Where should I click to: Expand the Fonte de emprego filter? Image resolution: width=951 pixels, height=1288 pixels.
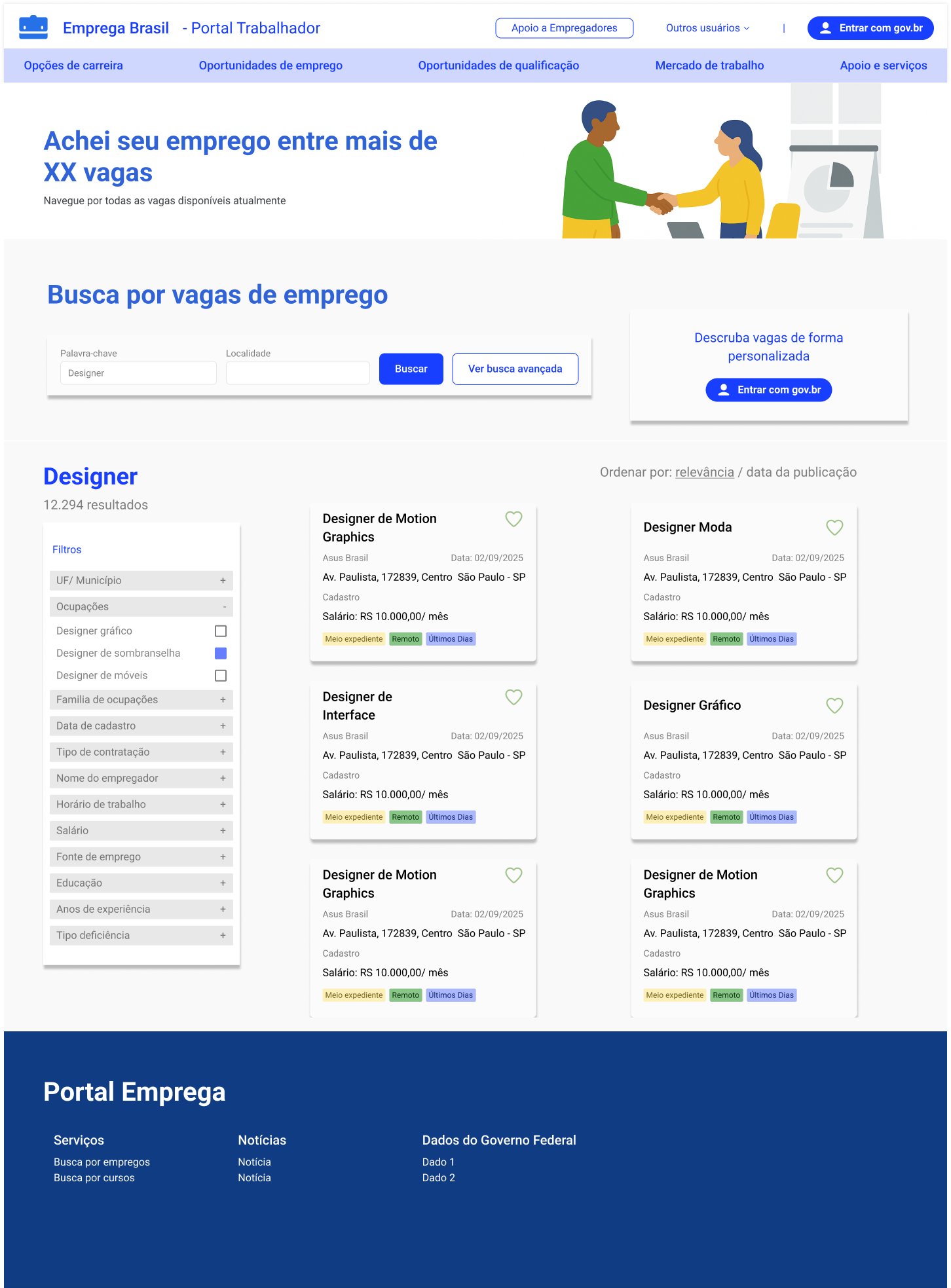(x=141, y=856)
